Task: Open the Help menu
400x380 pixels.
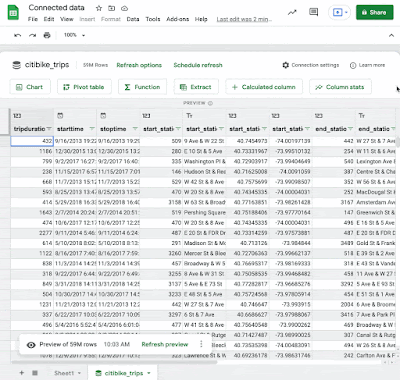Action: pos(201,19)
